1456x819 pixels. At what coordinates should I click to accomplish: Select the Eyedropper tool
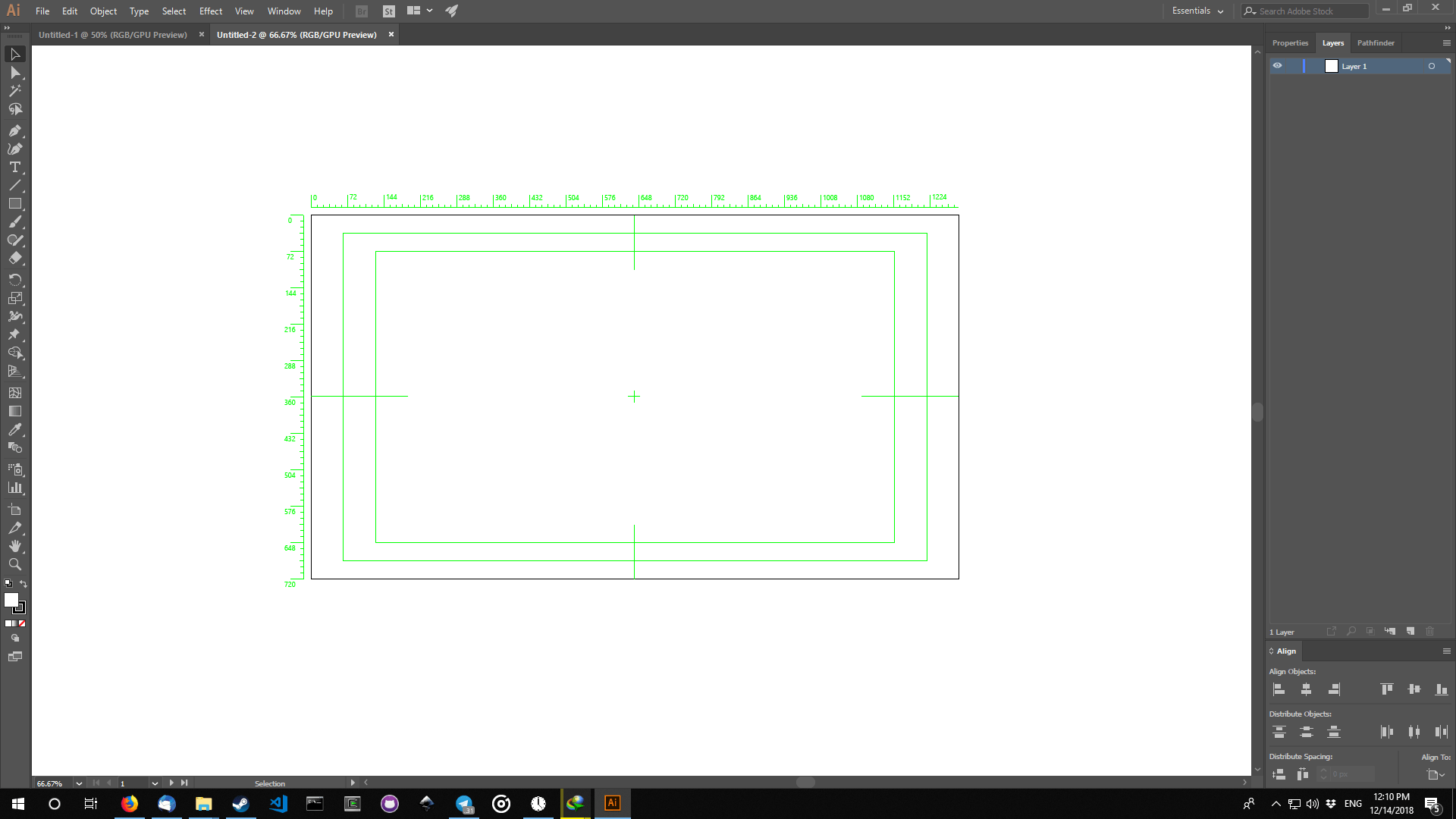(x=15, y=430)
